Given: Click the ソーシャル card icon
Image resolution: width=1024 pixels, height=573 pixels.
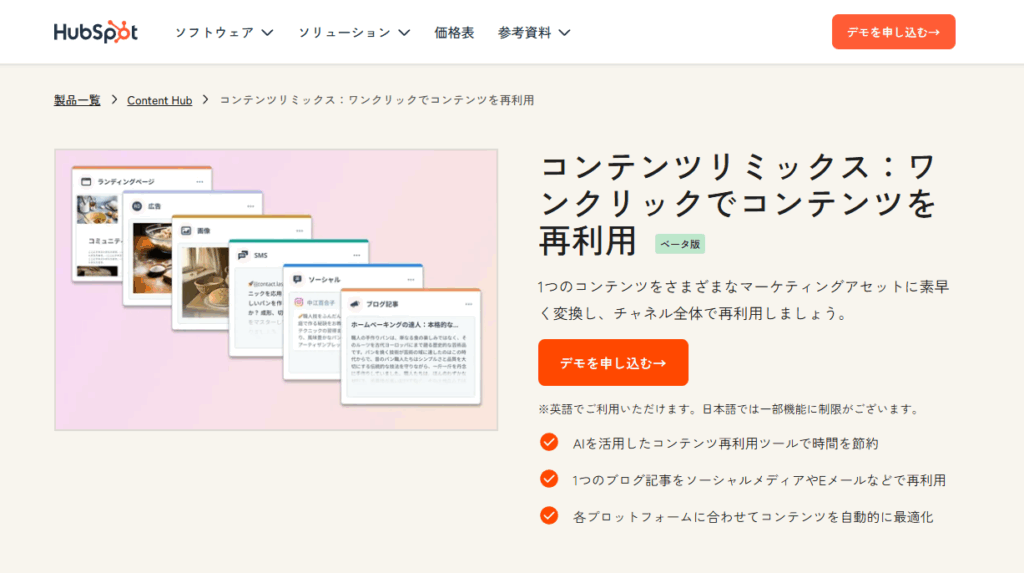Looking at the screenshot, I should pyautogui.click(x=297, y=279).
